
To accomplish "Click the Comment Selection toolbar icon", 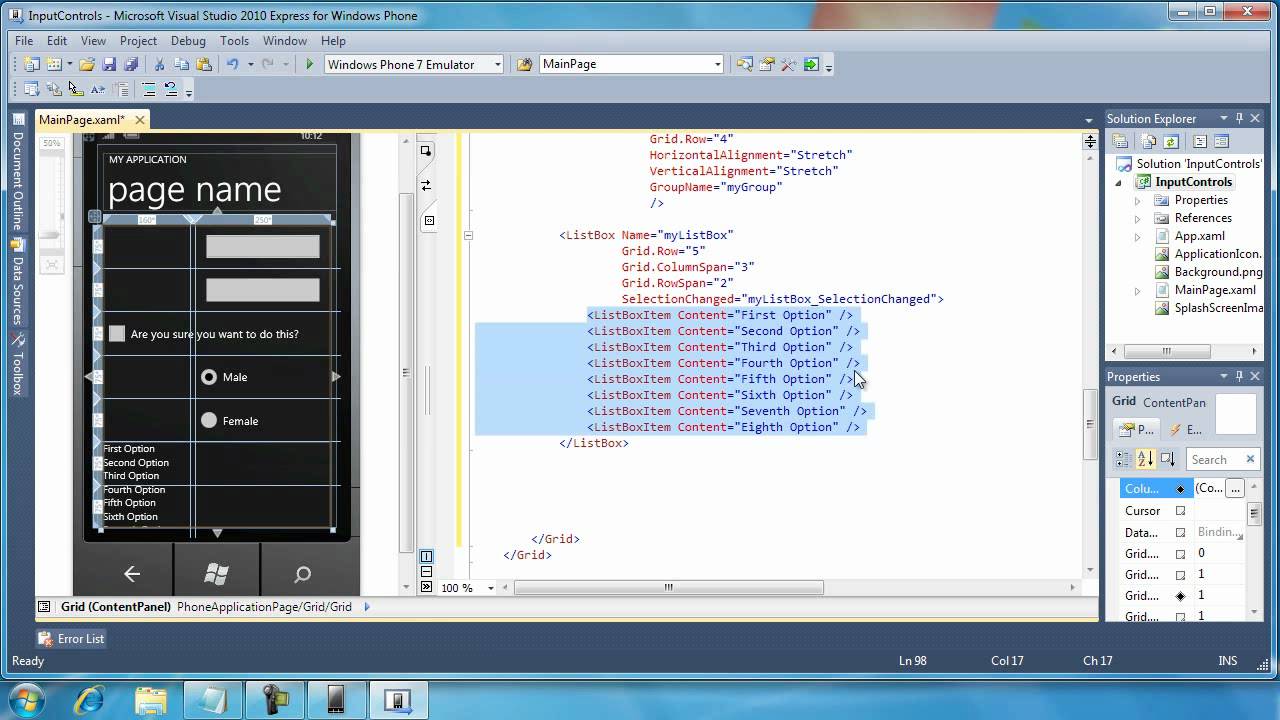I will tap(149, 89).
